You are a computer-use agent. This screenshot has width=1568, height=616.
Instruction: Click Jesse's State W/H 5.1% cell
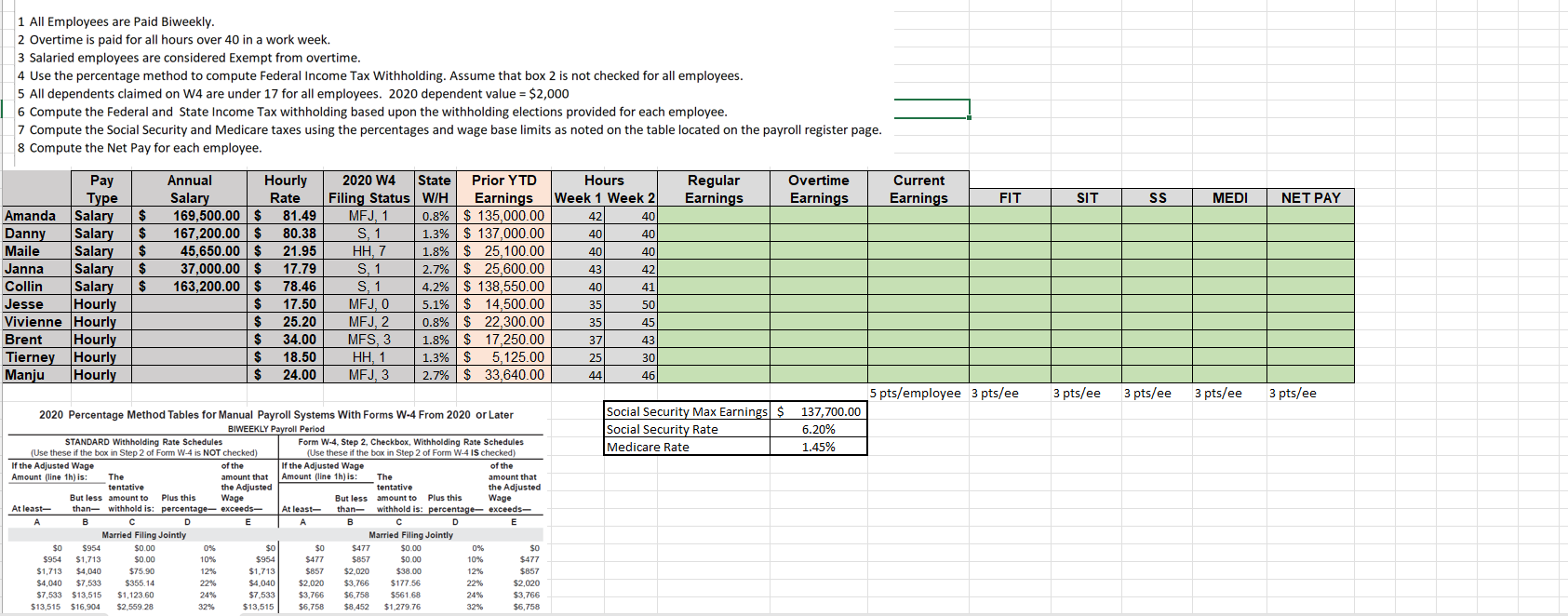[435, 304]
